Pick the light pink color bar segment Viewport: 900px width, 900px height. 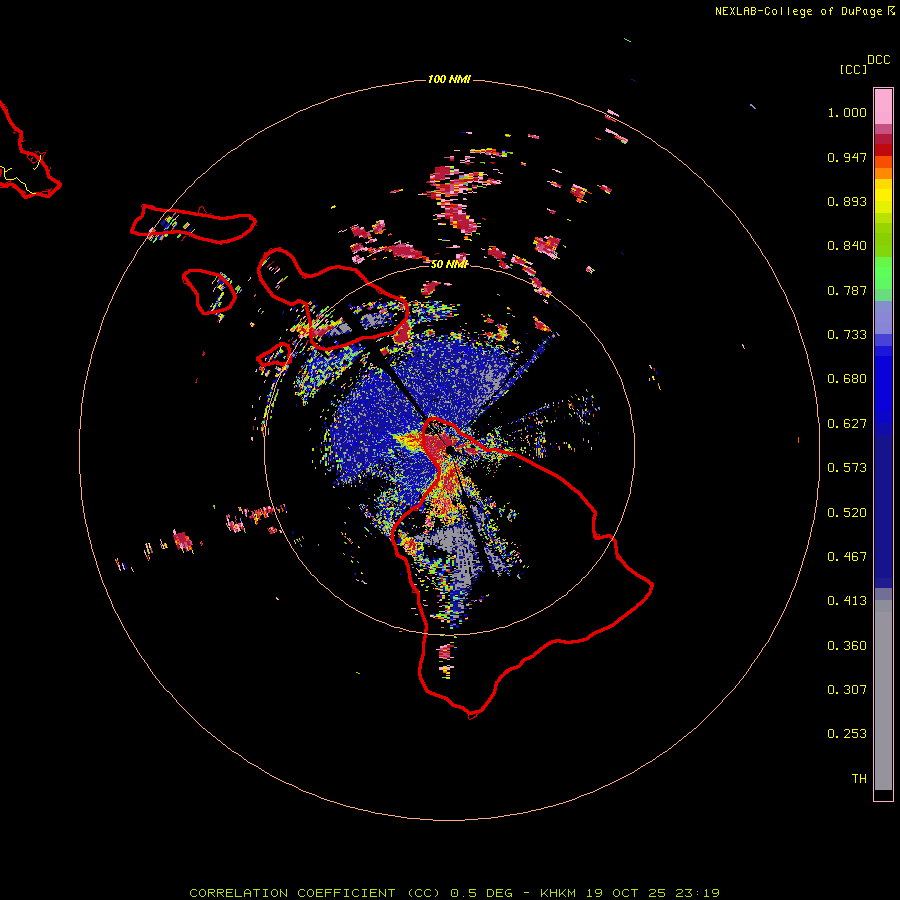pyautogui.click(x=883, y=107)
